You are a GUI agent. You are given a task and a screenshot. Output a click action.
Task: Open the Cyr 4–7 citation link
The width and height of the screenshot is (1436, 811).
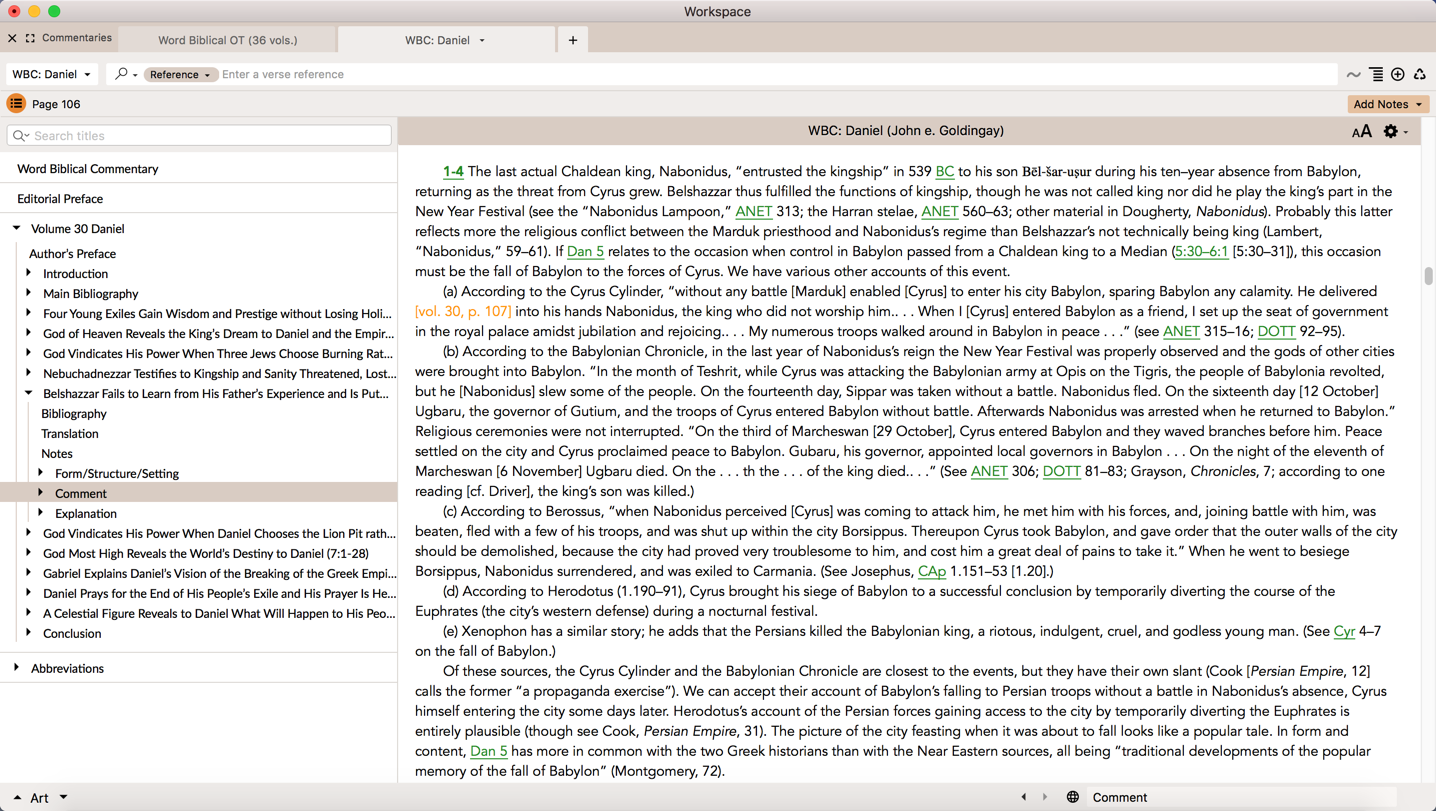point(1344,631)
